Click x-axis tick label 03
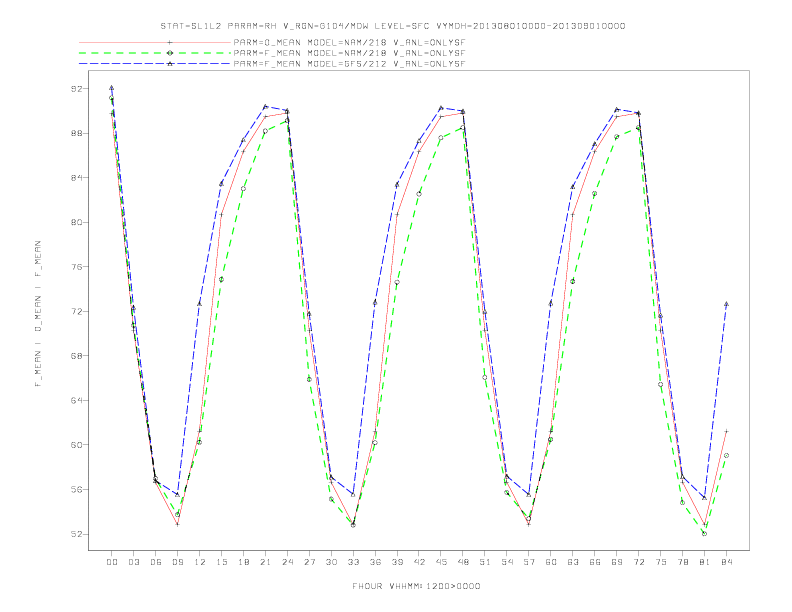This screenshot has height=612, width=792. (x=134, y=562)
